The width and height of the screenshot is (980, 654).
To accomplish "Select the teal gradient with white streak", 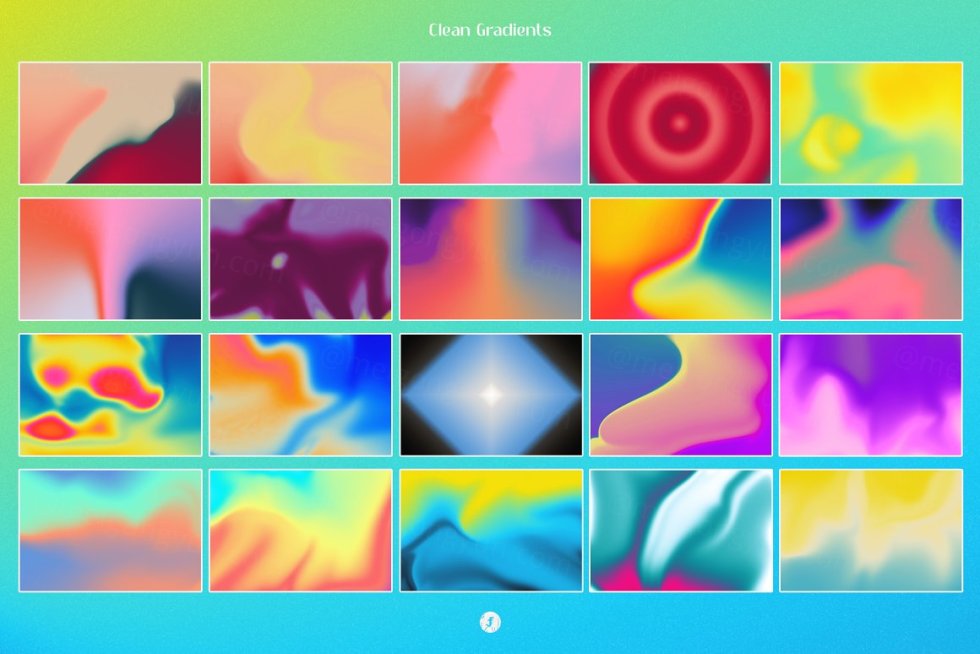I will tap(680, 531).
